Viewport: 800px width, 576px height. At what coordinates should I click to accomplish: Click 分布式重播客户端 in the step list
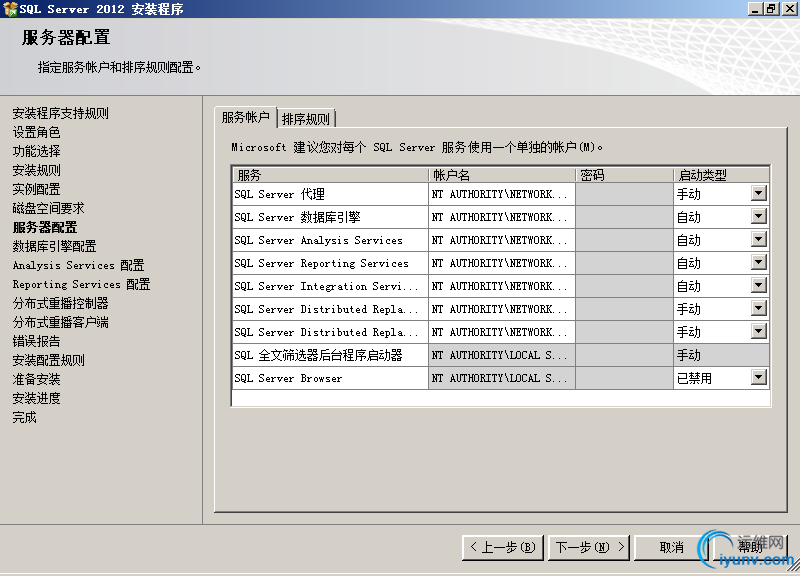(x=61, y=322)
